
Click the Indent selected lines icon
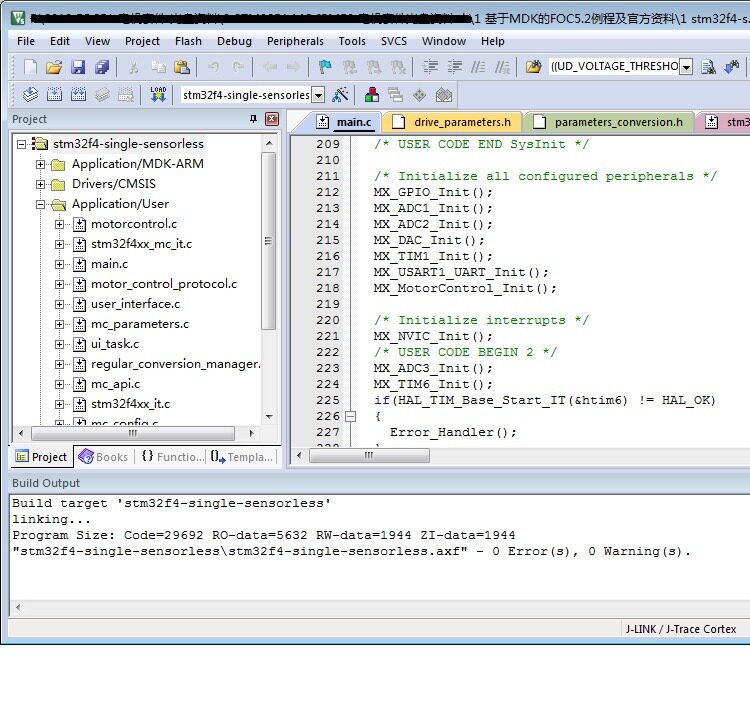(430, 67)
